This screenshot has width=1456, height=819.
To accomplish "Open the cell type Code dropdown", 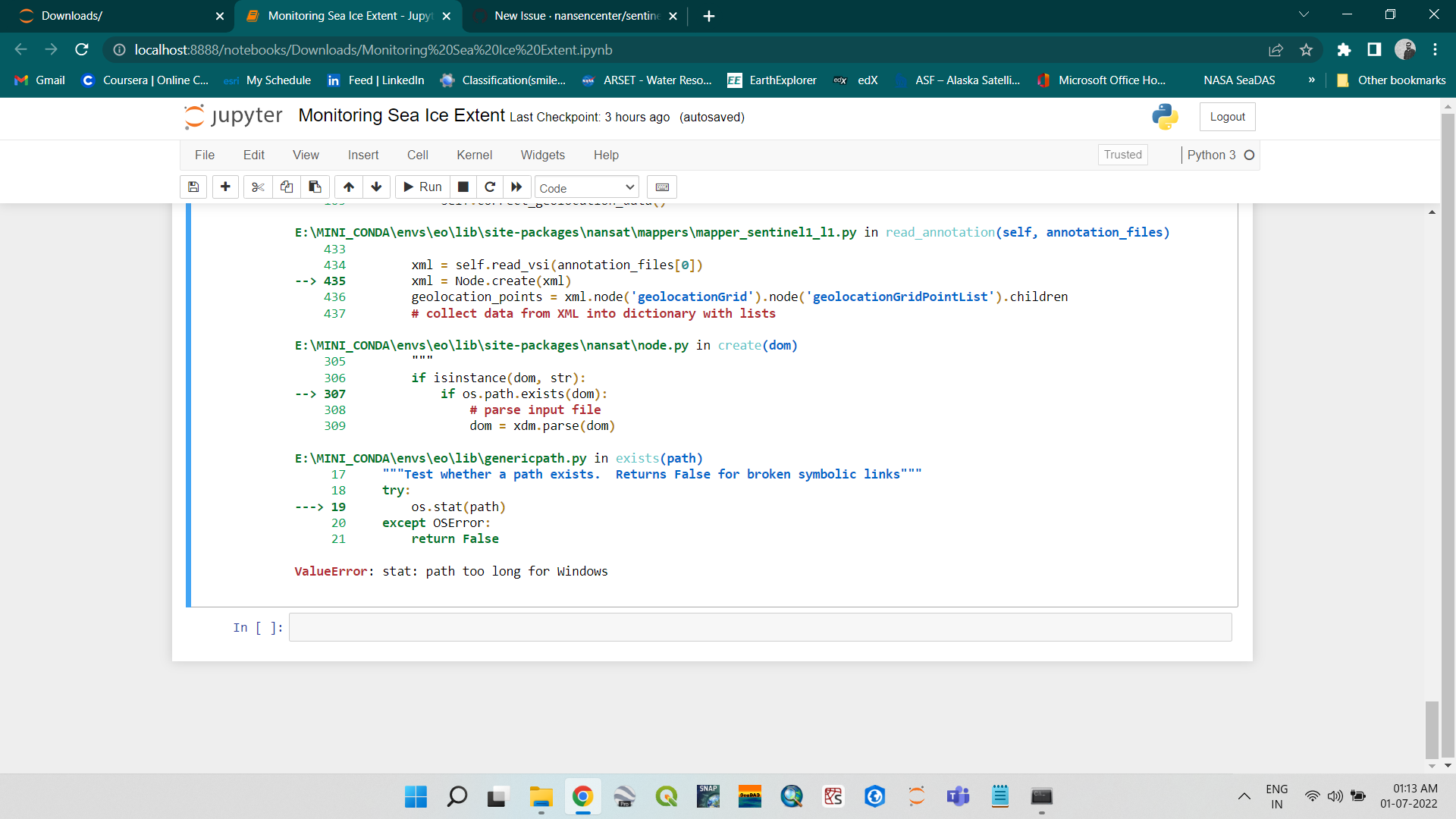I will click(587, 188).
